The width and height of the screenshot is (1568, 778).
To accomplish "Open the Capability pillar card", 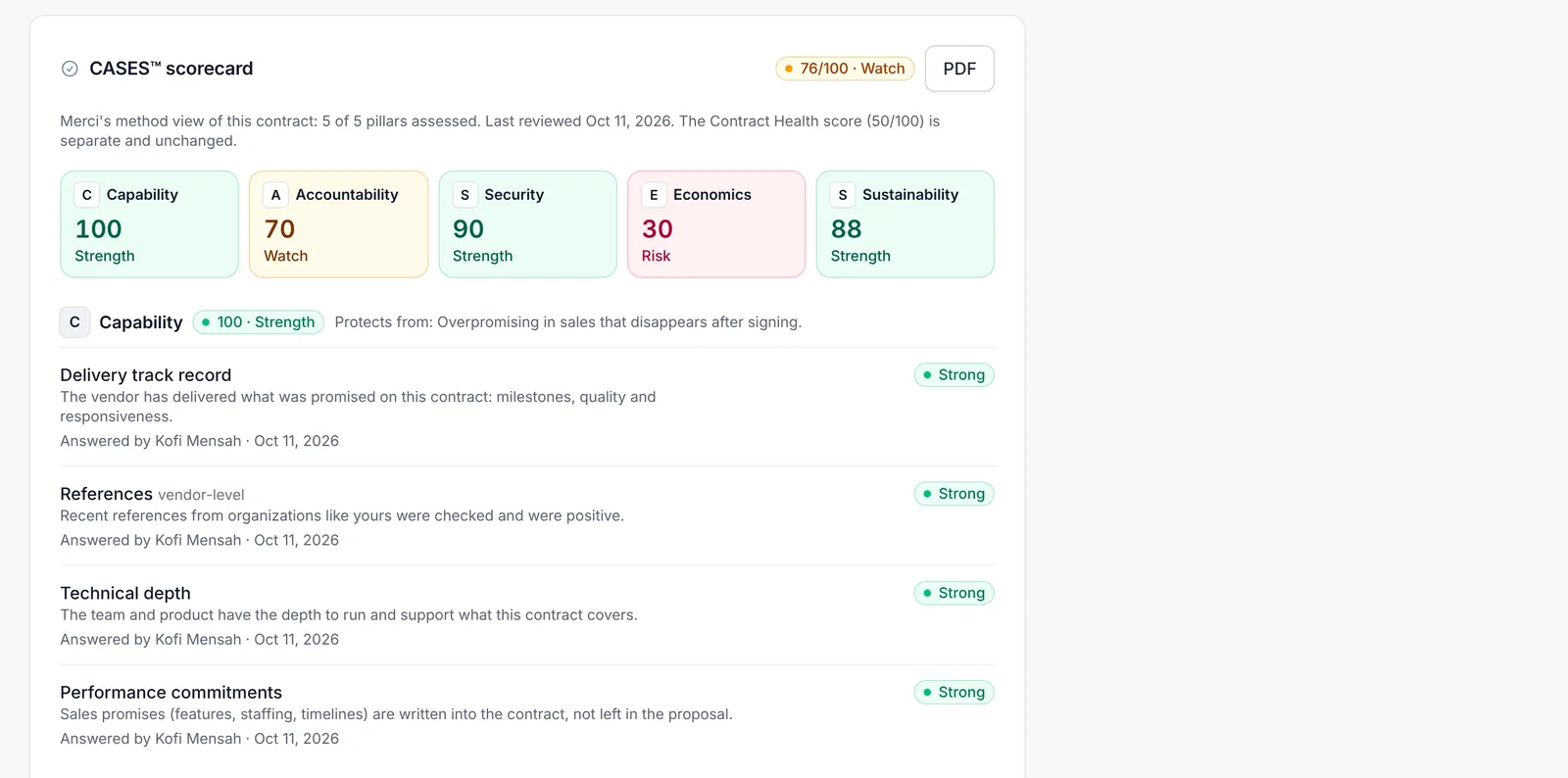I will click(149, 224).
